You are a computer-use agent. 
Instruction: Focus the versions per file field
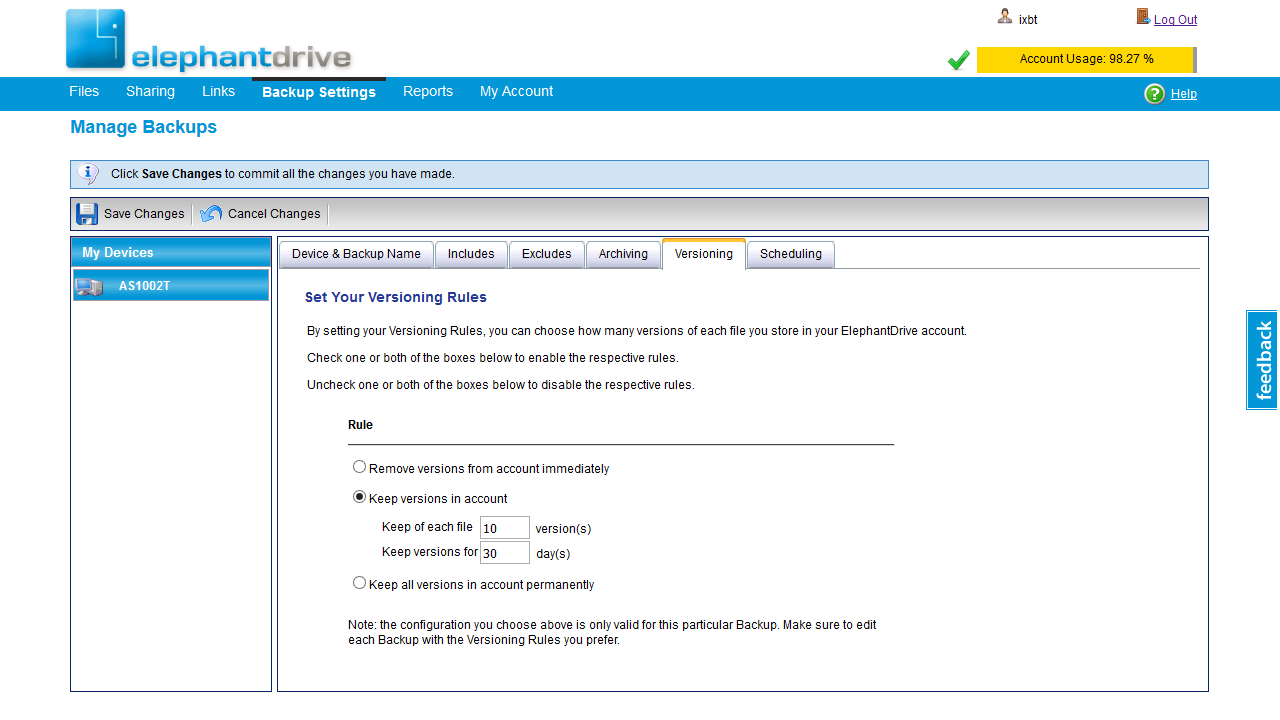coord(505,528)
